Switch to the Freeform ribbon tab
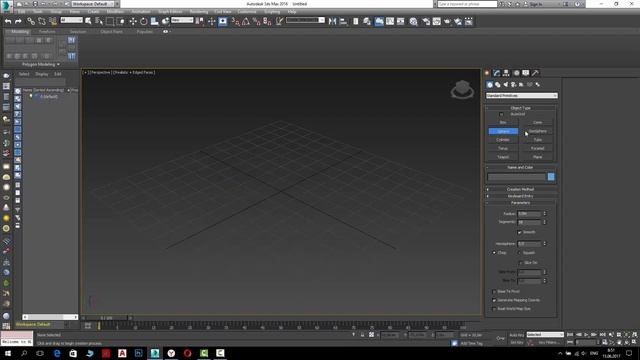The image size is (640, 360). (47, 32)
